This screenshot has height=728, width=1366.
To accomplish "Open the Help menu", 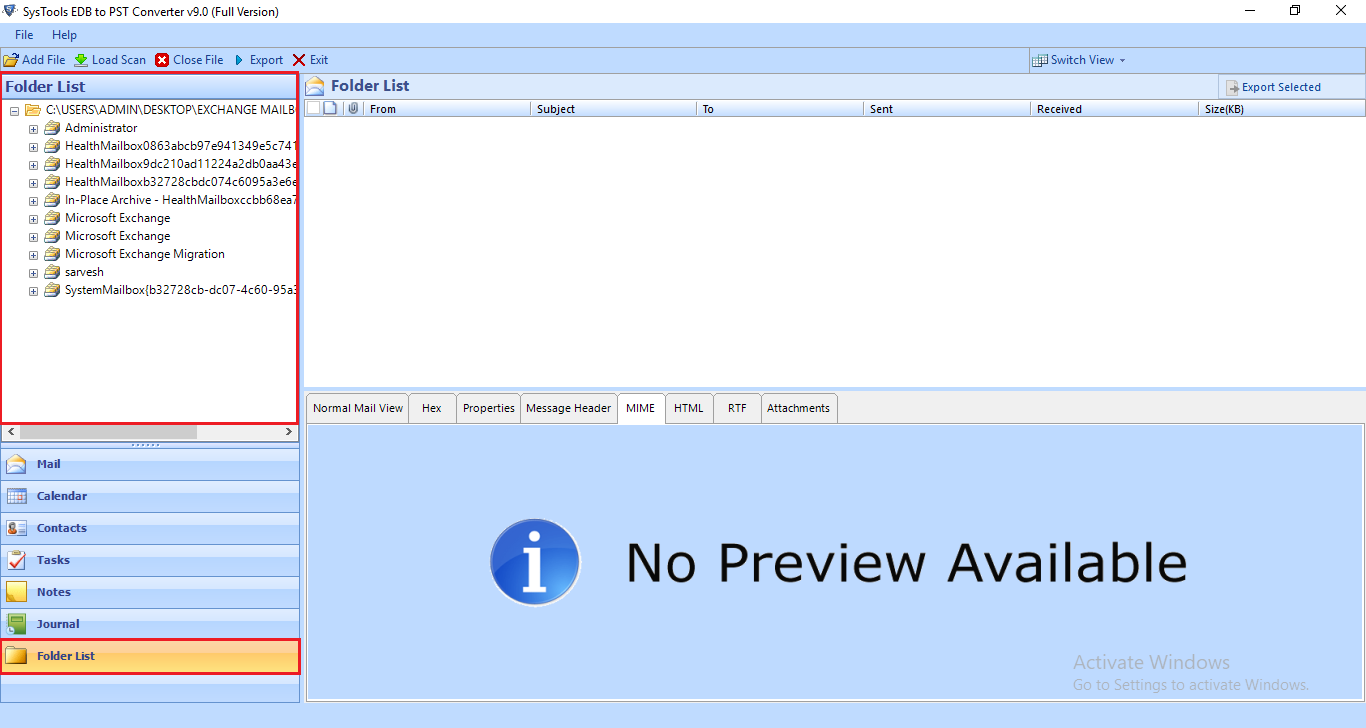I will tap(64, 35).
